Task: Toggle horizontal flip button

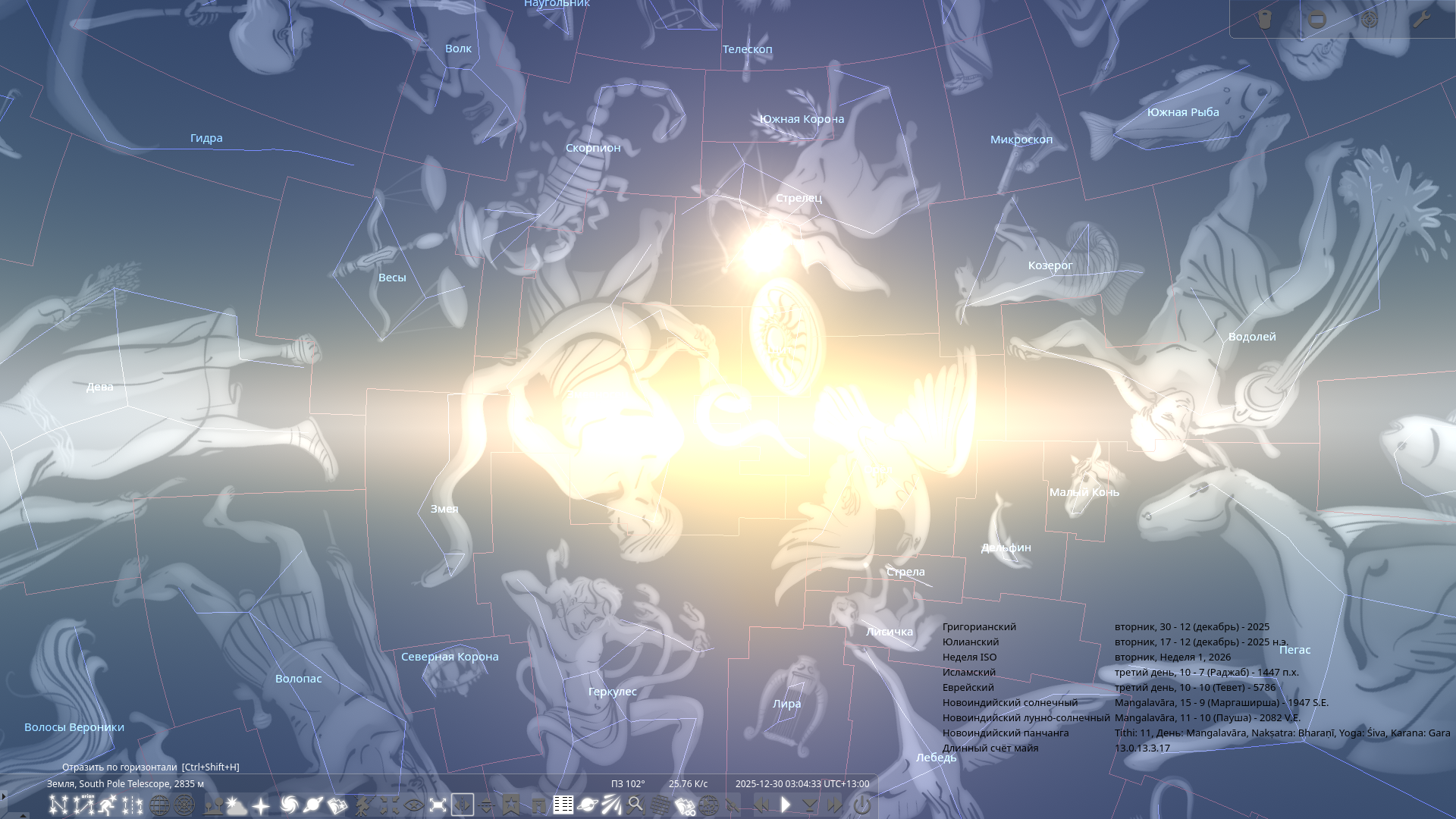Action: click(462, 805)
